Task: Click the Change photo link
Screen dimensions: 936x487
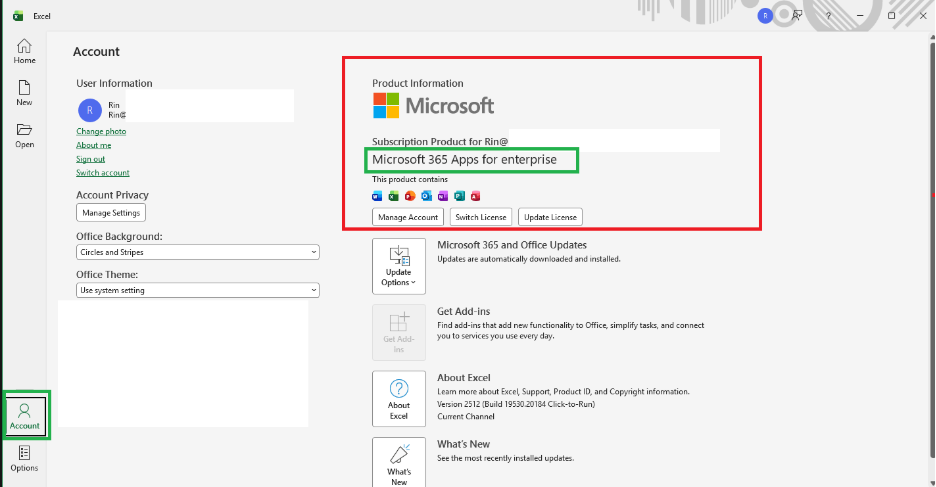Action: coord(101,131)
